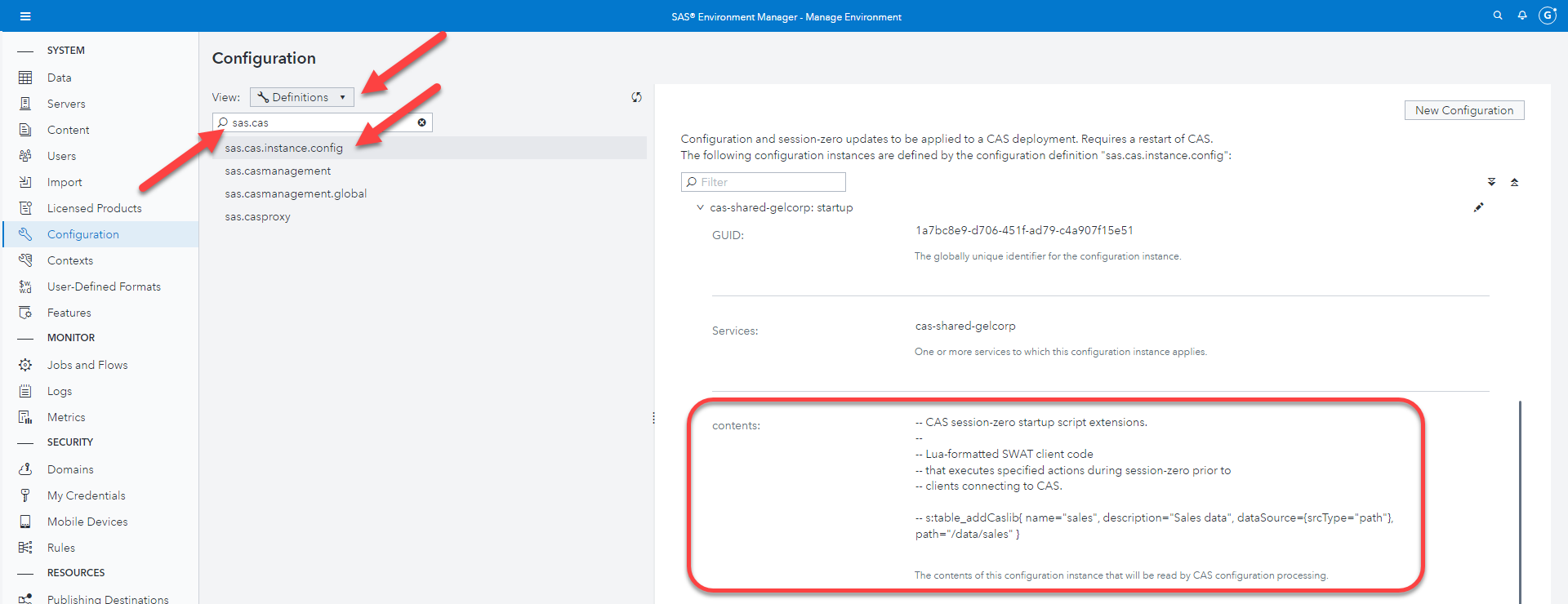Screen dimensions: 1568x604
Task: Click the Domains icon
Action: [25, 469]
